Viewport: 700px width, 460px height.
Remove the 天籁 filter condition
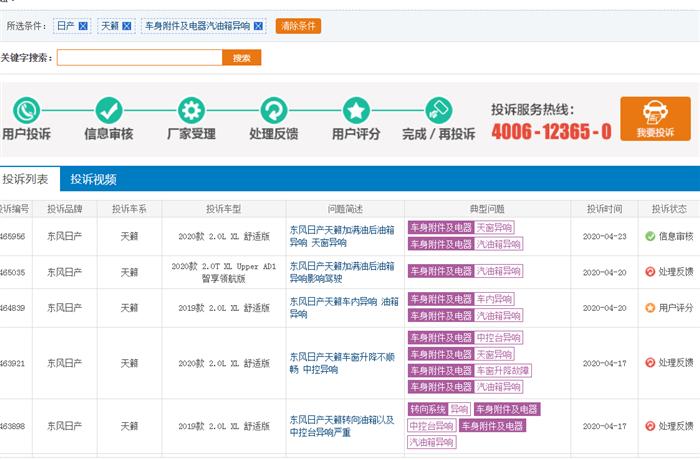pos(127,26)
